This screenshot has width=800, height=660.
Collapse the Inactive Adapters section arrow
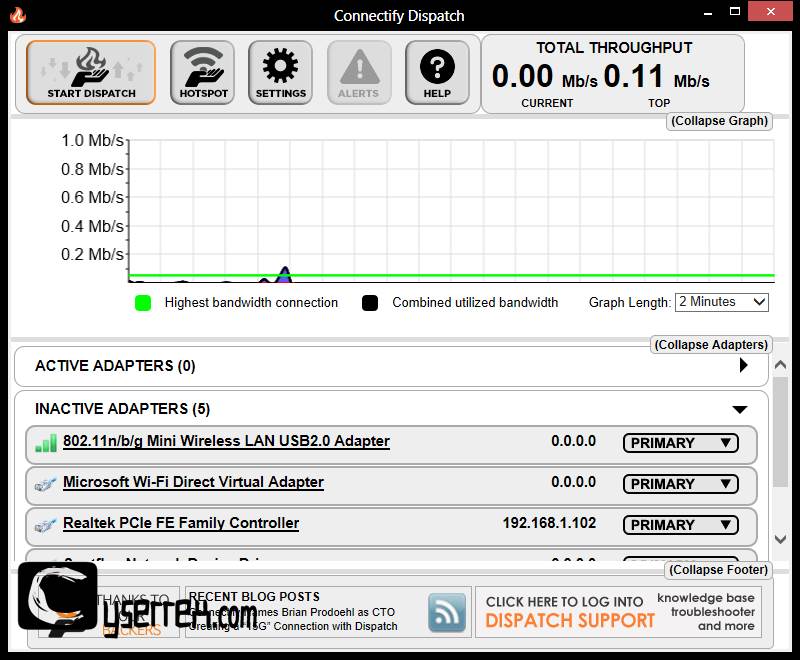[740, 409]
